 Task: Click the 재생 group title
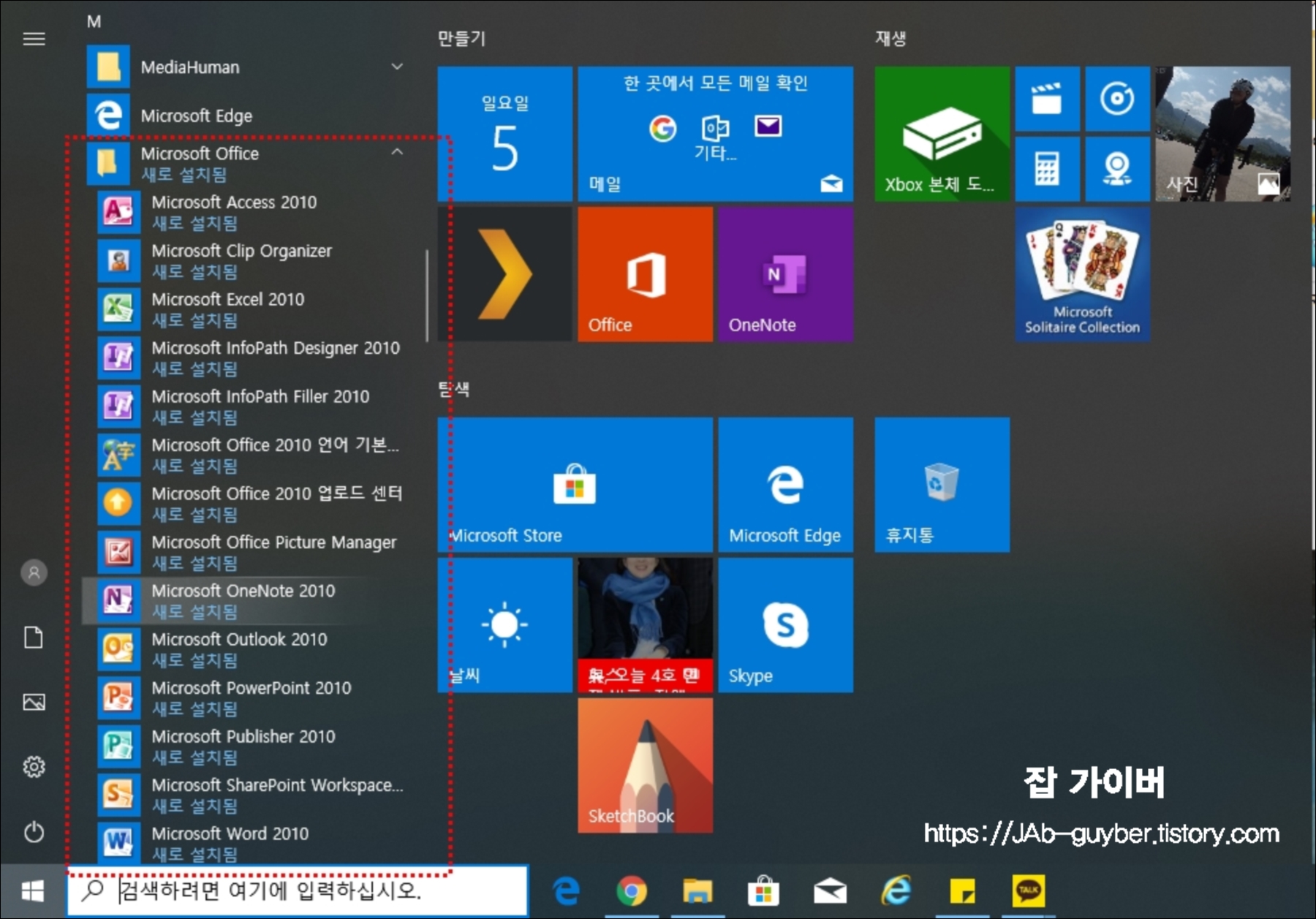[x=890, y=38]
